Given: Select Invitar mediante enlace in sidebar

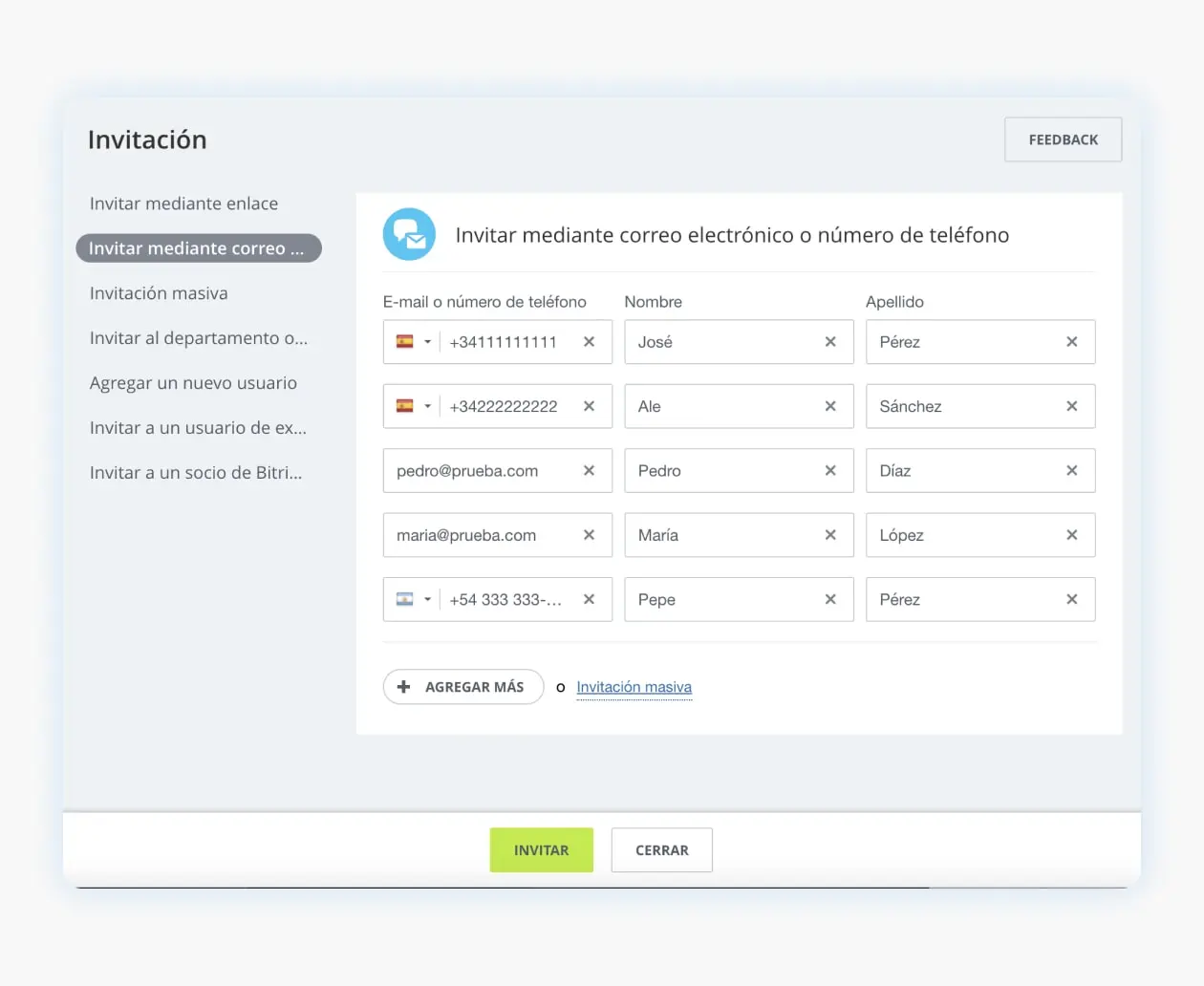Looking at the screenshot, I should pos(183,204).
